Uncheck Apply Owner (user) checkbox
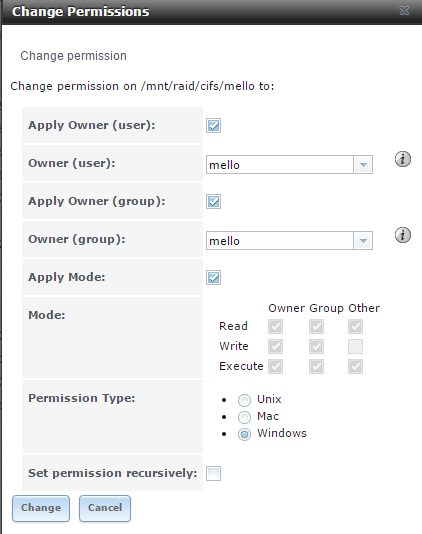This screenshot has width=422, height=534. (214, 125)
